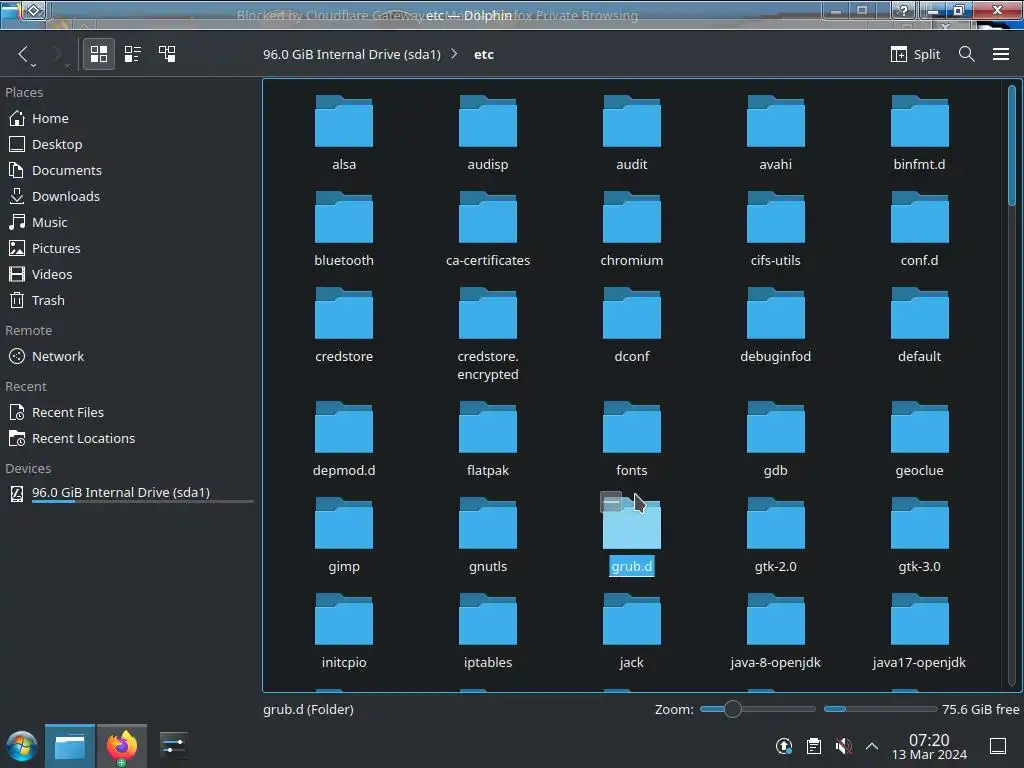Open the search tool magnifier
1024x768 pixels.
coord(967,54)
